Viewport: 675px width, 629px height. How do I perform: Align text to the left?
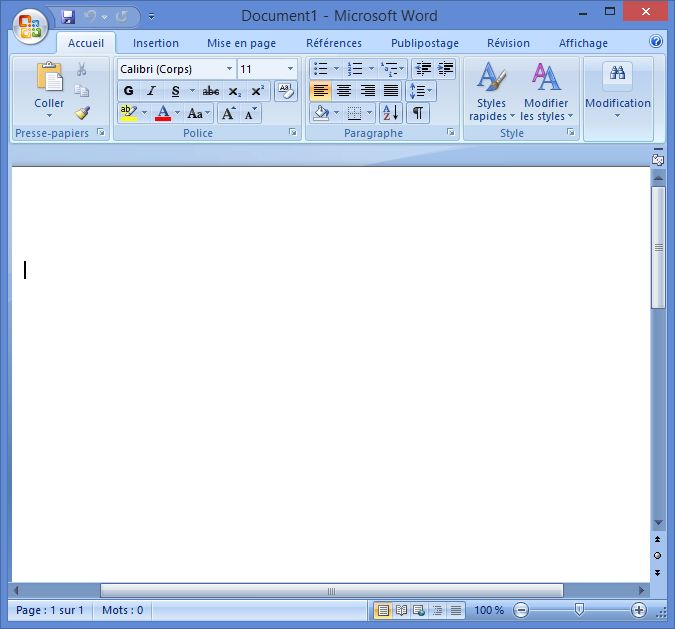(x=321, y=91)
